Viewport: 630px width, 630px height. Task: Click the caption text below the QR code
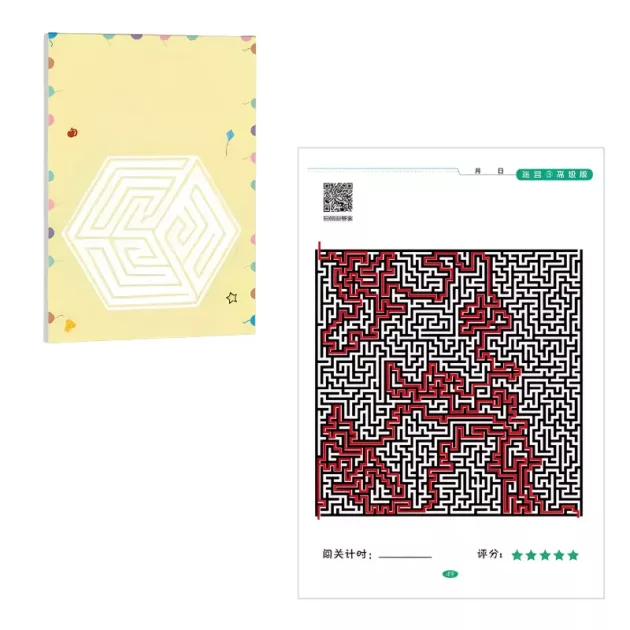click(338, 219)
